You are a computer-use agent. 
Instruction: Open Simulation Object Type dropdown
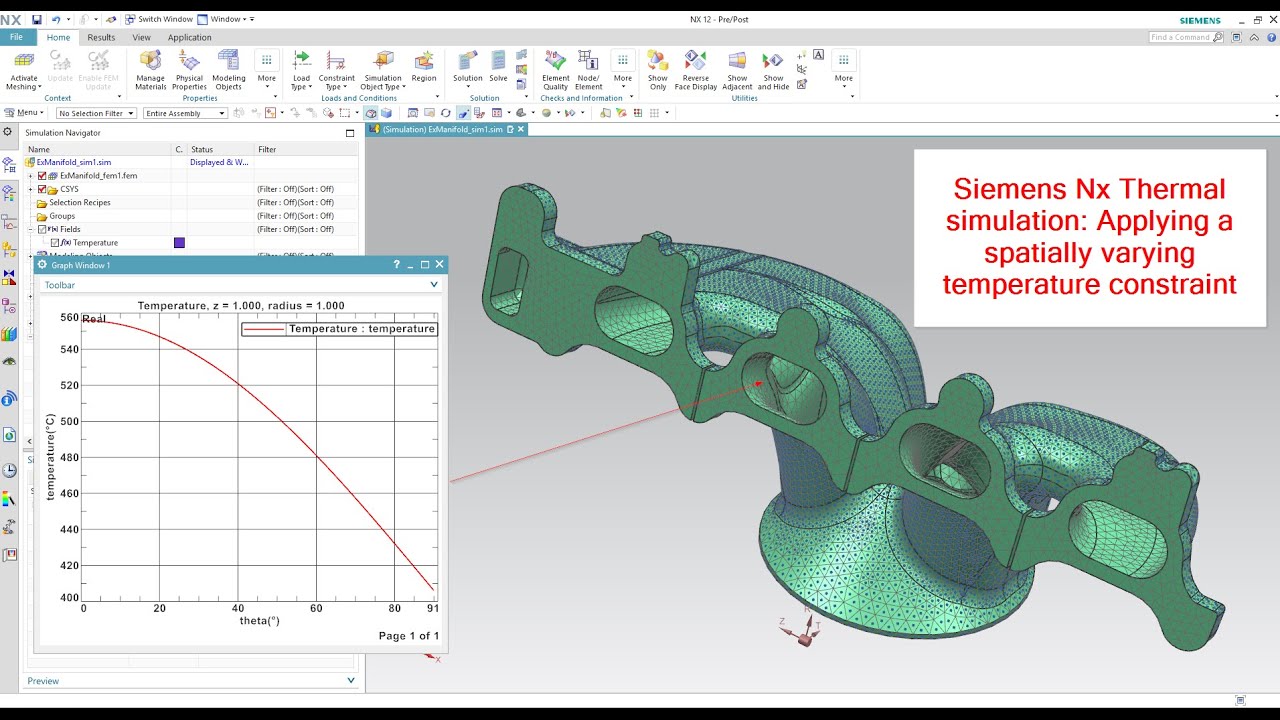(382, 71)
